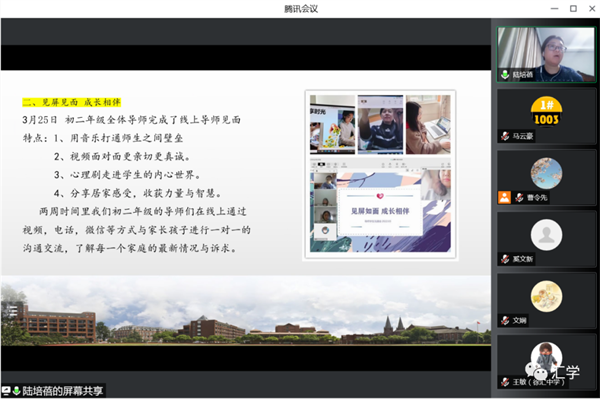Viewport: 600px width, 399px height.
Task: Click the name label 马云豪
Action: (x=523, y=136)
